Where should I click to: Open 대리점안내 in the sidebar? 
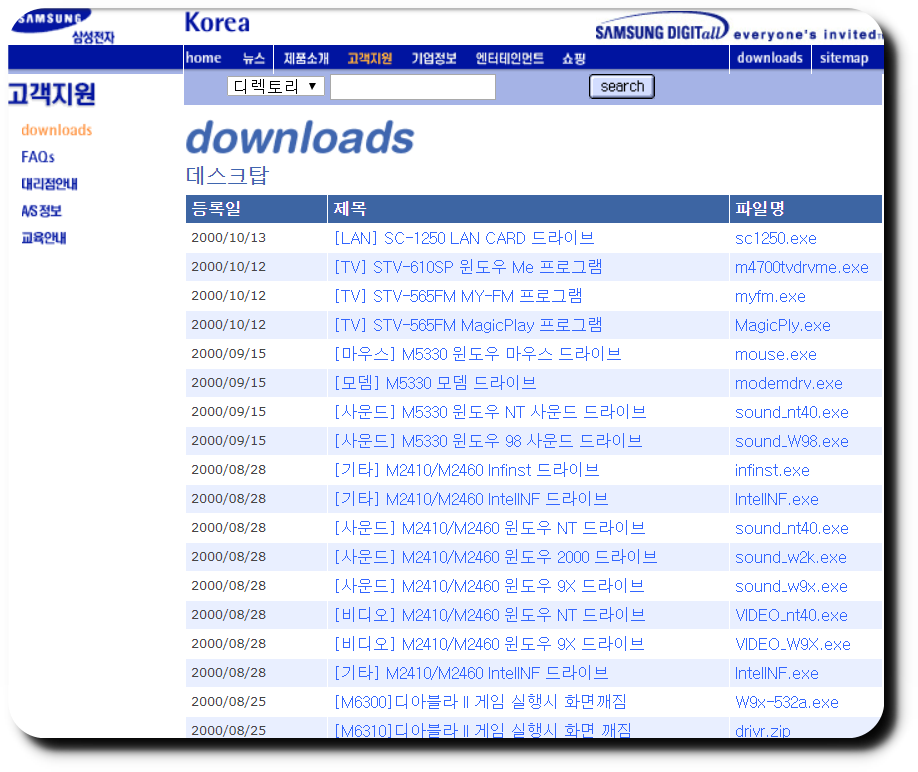tap(49, 184)
